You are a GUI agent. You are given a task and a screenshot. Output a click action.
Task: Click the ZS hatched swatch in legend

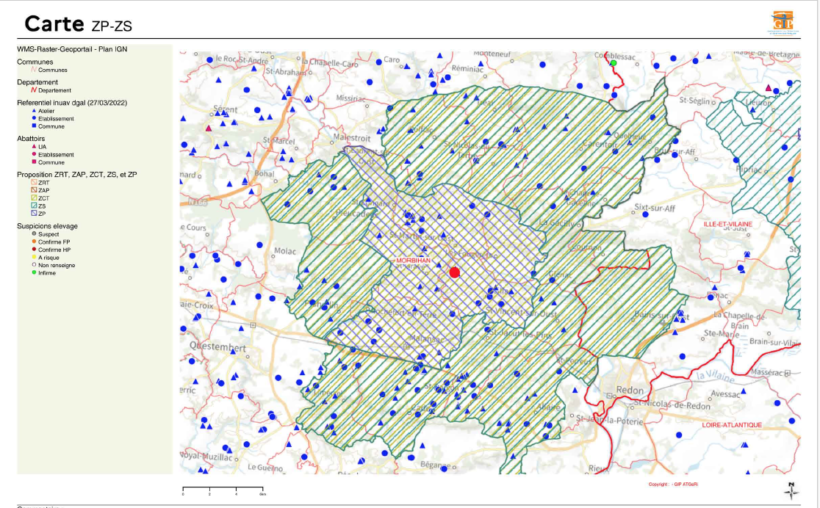[34, 206]
